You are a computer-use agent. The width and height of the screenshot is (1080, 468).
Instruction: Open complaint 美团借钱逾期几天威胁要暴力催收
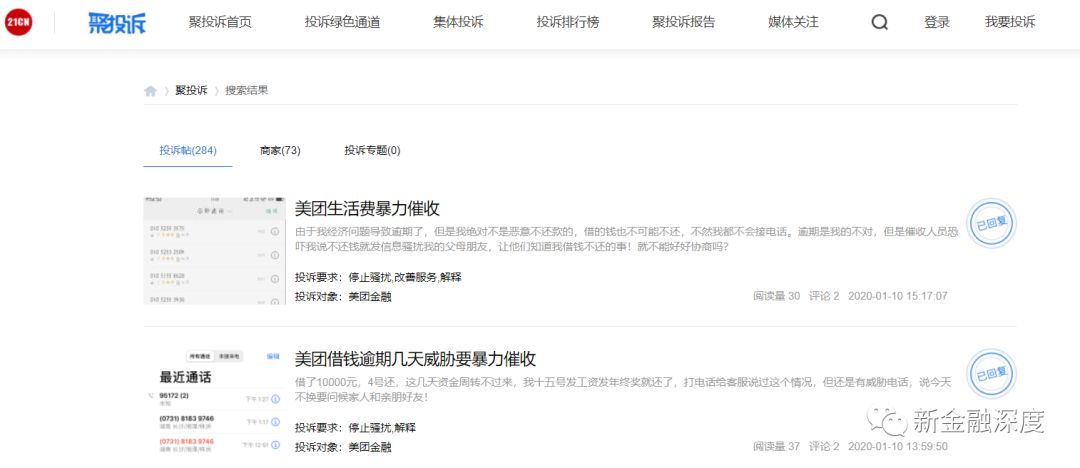point(415,359)
